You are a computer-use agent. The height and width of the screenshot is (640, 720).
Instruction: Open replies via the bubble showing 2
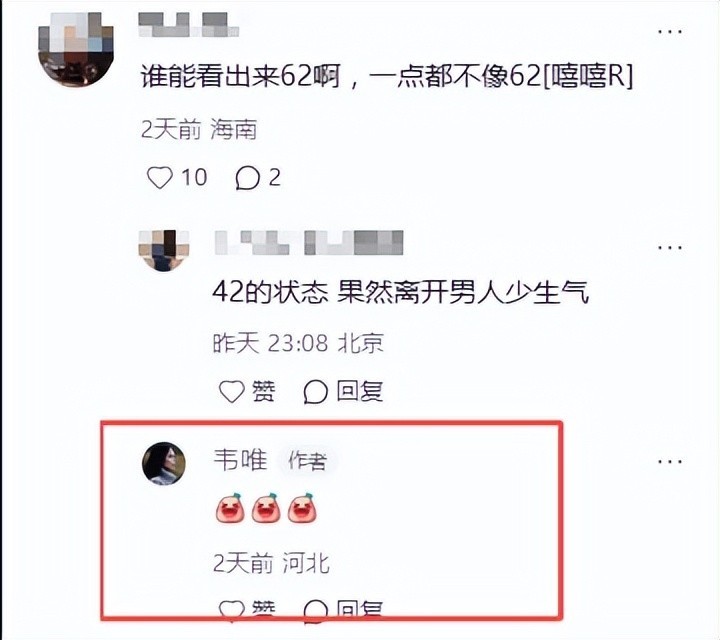tap(248, 178)
